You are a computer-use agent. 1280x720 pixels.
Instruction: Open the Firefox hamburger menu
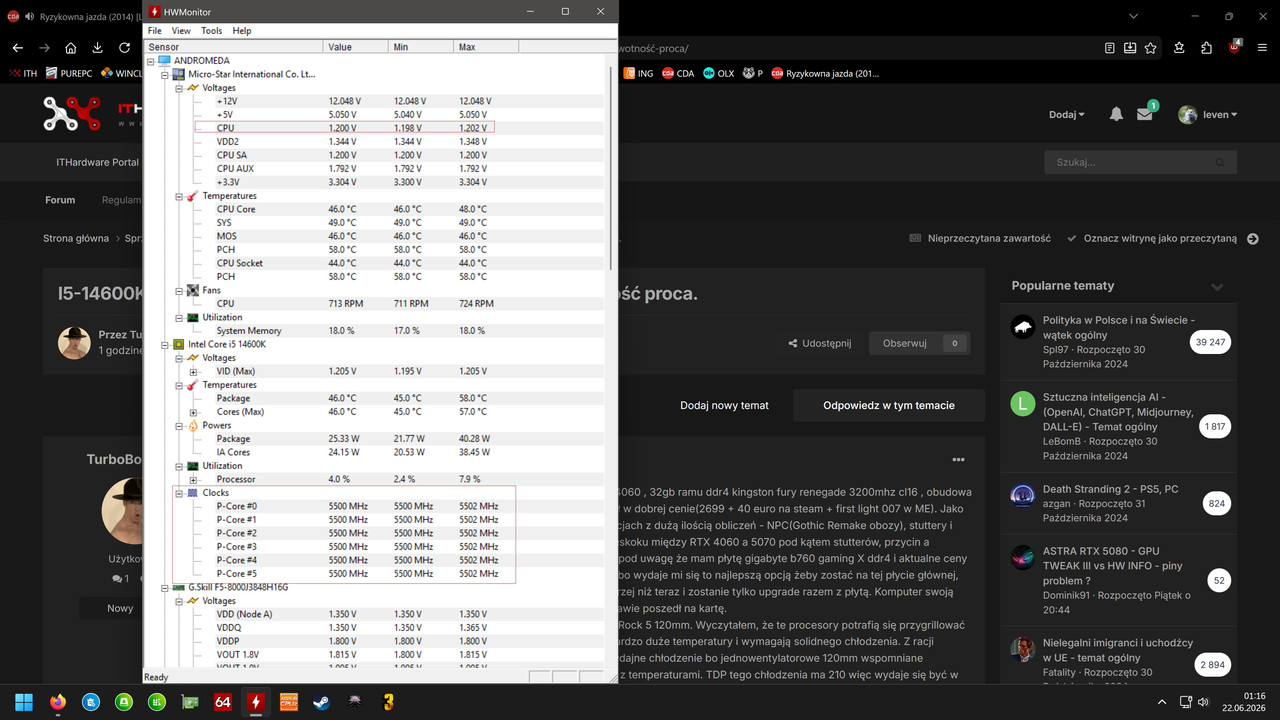point(1262,48)
